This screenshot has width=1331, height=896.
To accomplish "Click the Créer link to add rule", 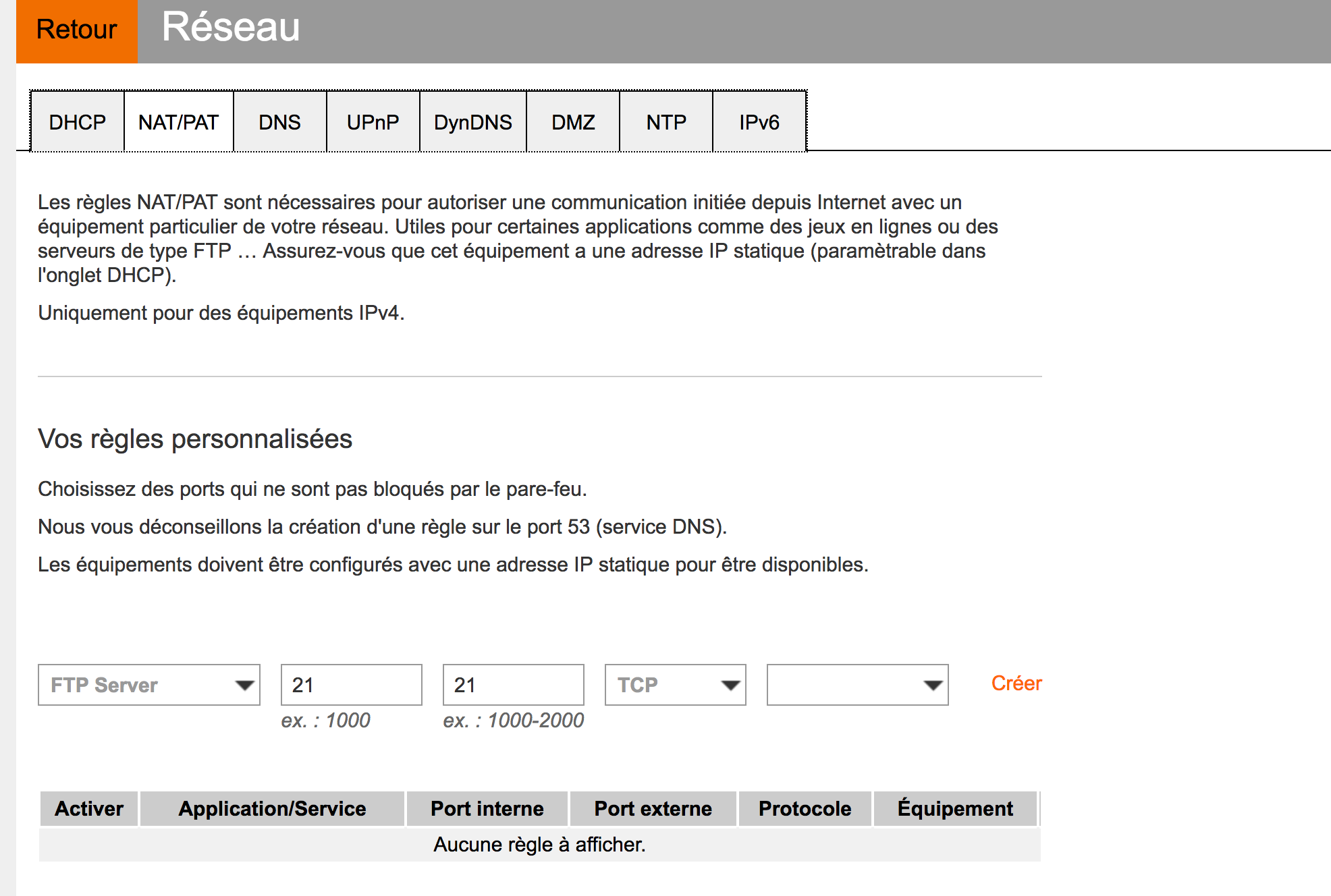I will pos(1016,683).
